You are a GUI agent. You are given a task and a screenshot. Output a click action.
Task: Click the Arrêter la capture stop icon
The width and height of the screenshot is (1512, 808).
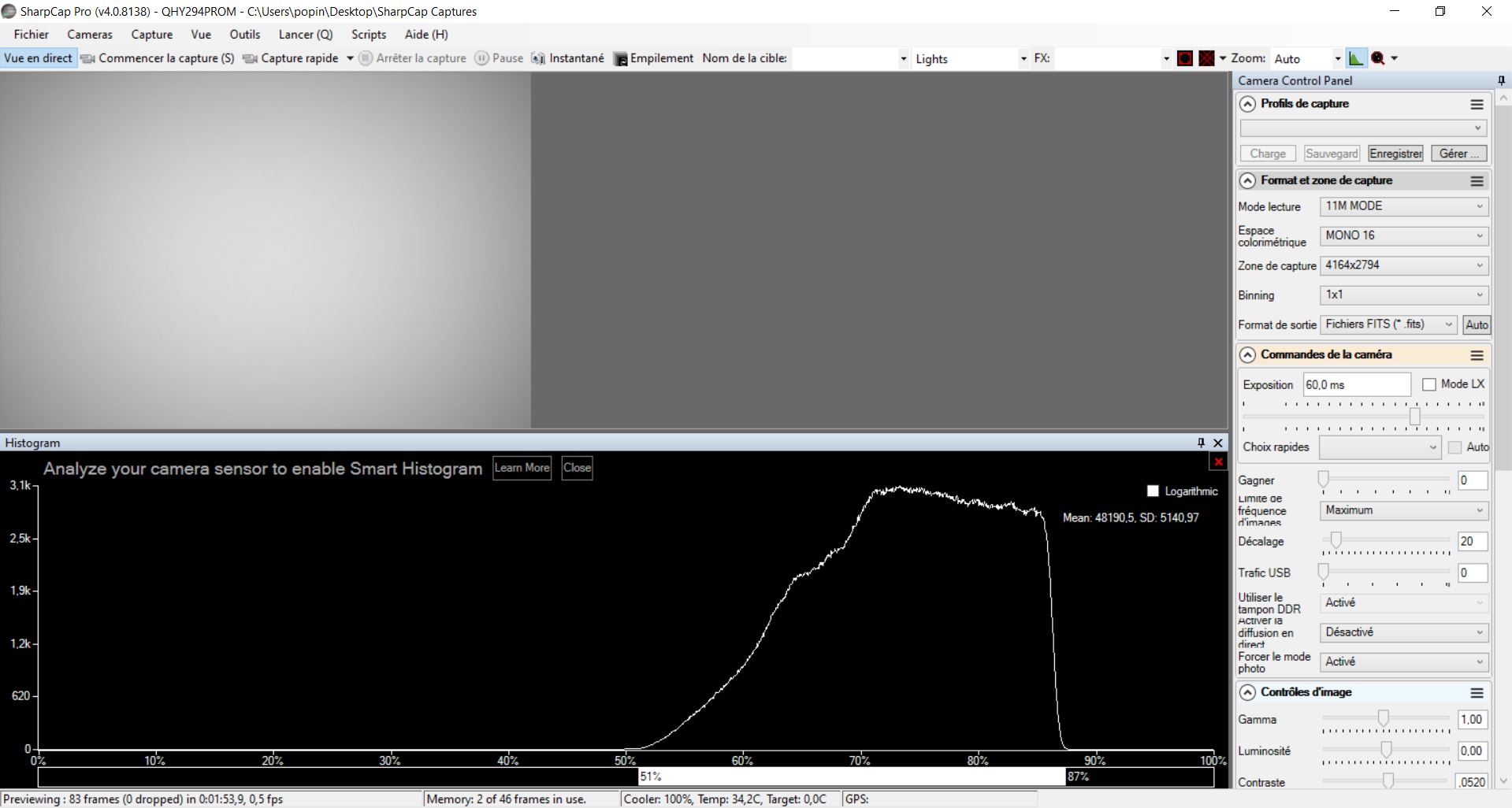[x=366, y=58]
